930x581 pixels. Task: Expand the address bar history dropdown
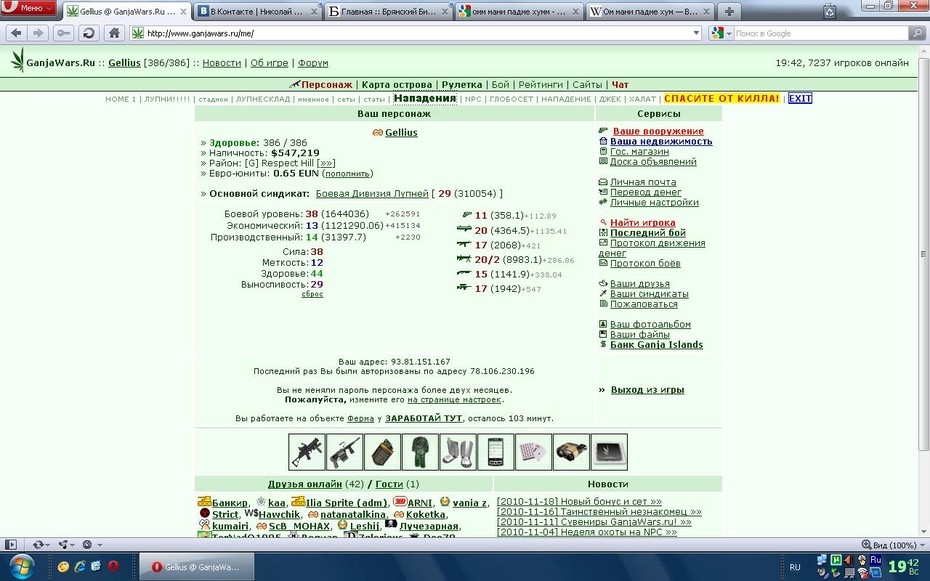[697, 33]
